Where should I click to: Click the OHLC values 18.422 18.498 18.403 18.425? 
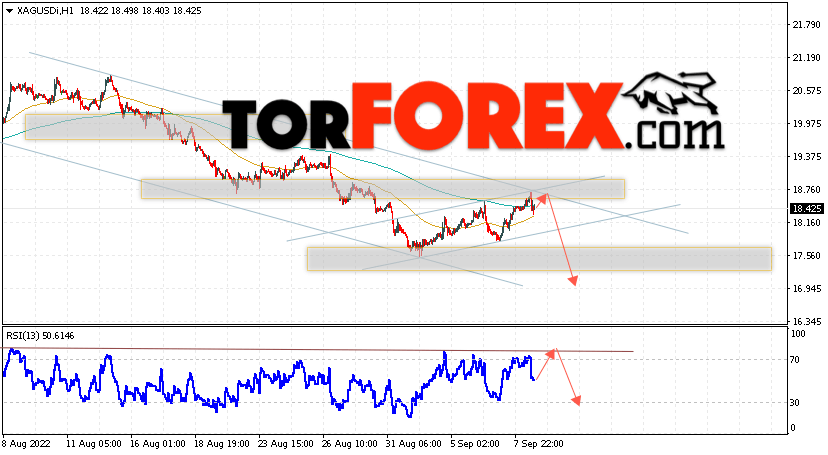(140, 11)
